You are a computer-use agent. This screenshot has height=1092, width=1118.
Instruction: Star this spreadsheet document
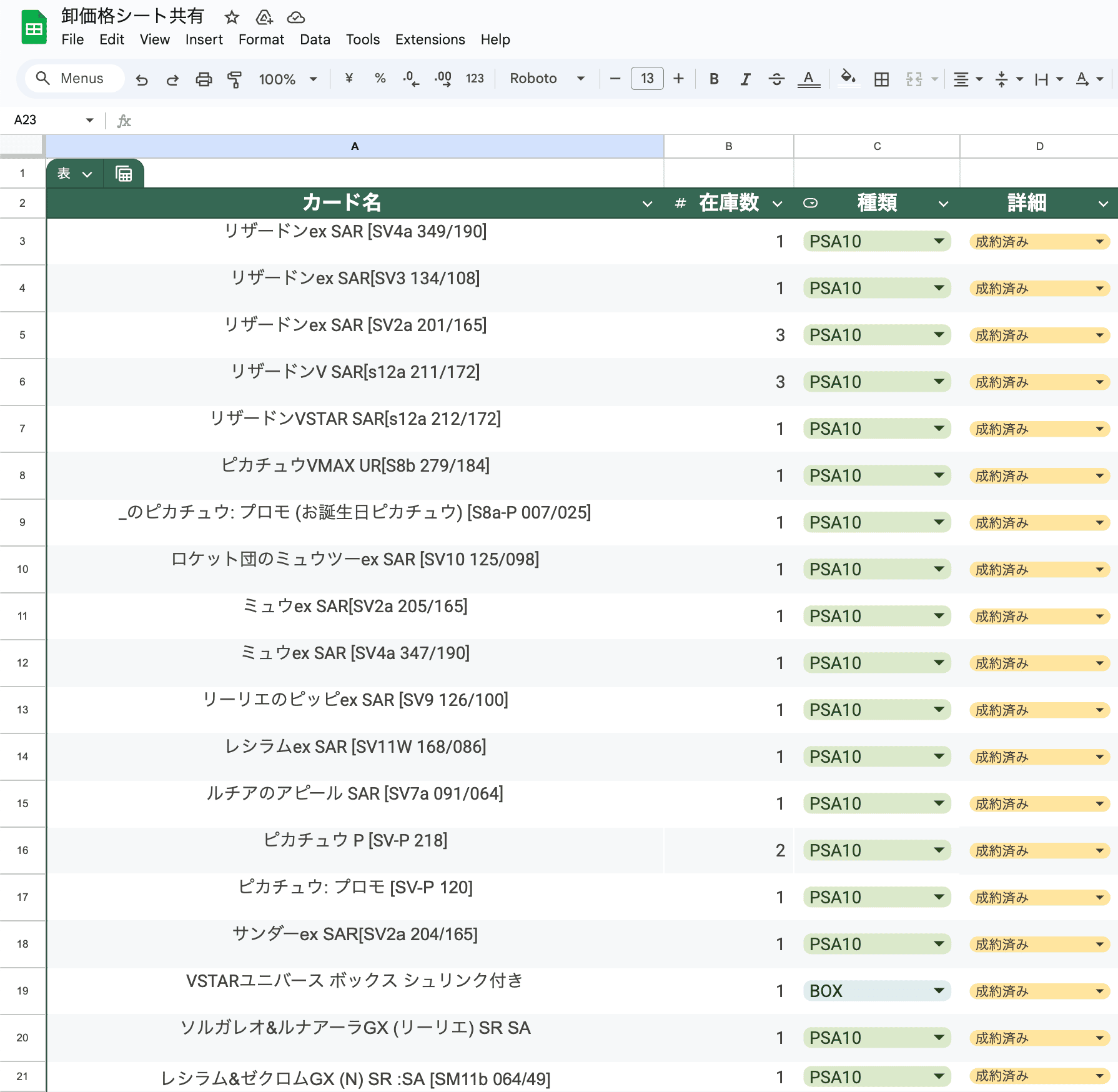tap(232, 17)
